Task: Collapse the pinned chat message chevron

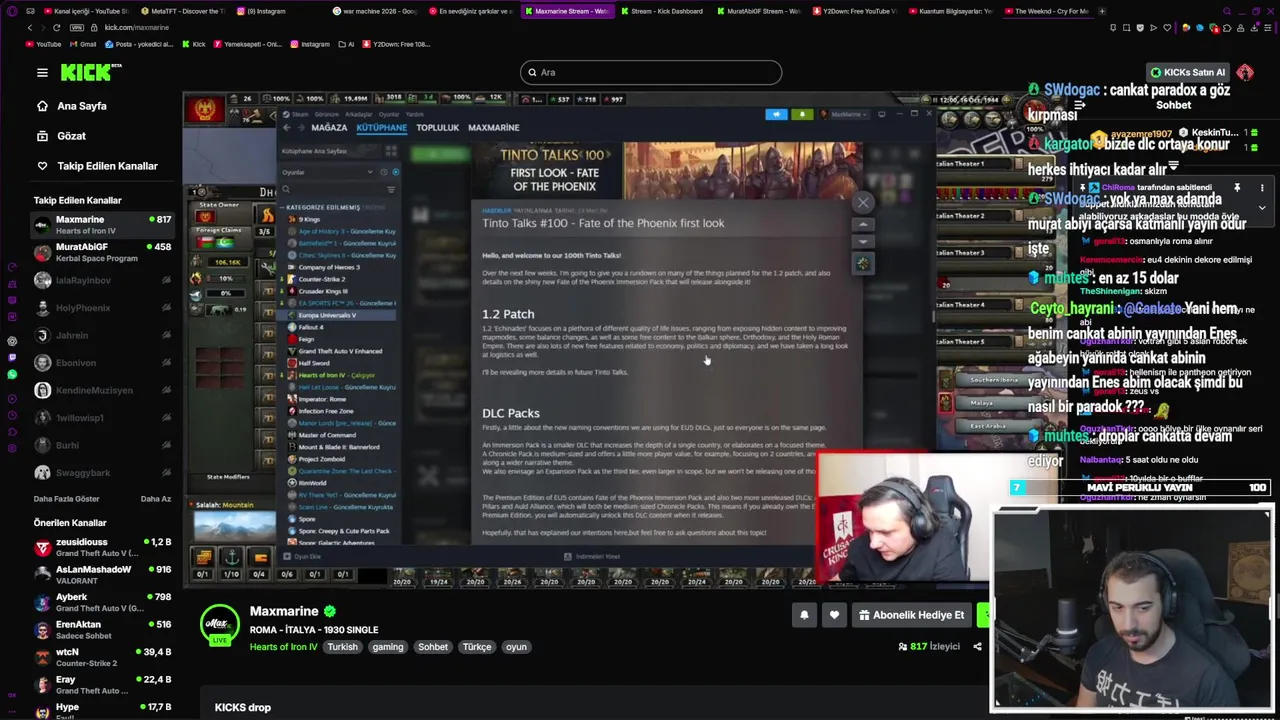Action: 1262,208
